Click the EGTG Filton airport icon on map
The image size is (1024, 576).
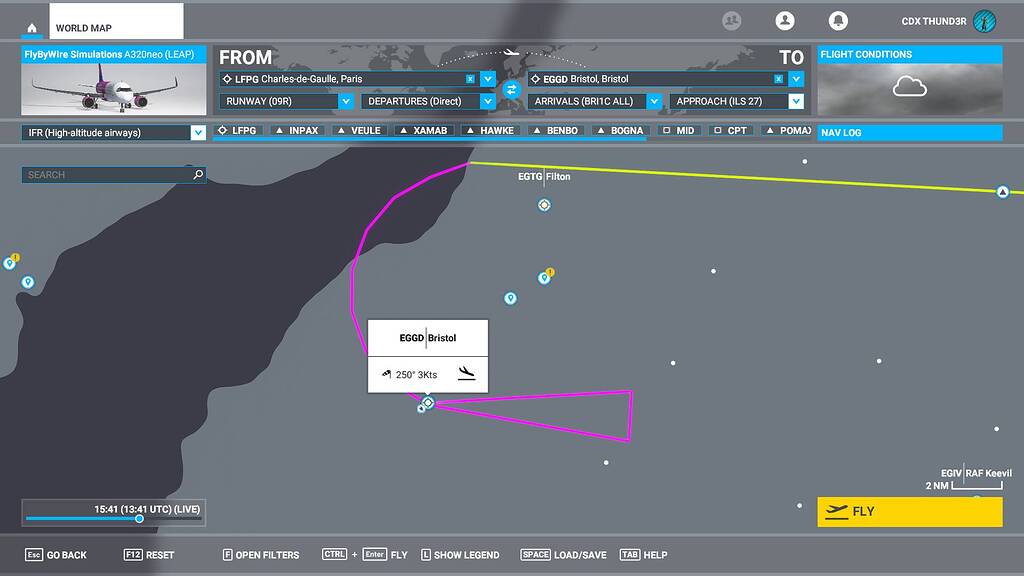543,204
